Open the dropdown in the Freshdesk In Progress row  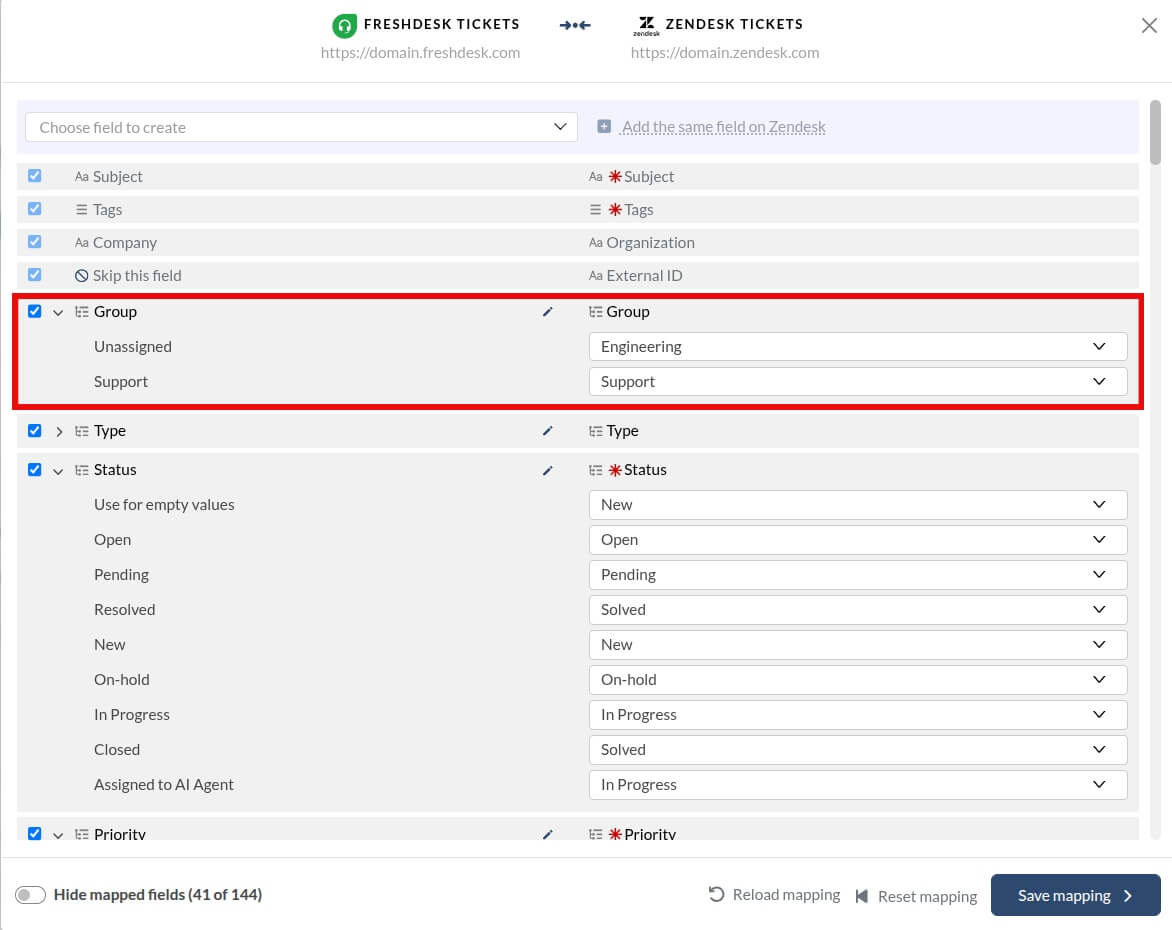point(858,715)
